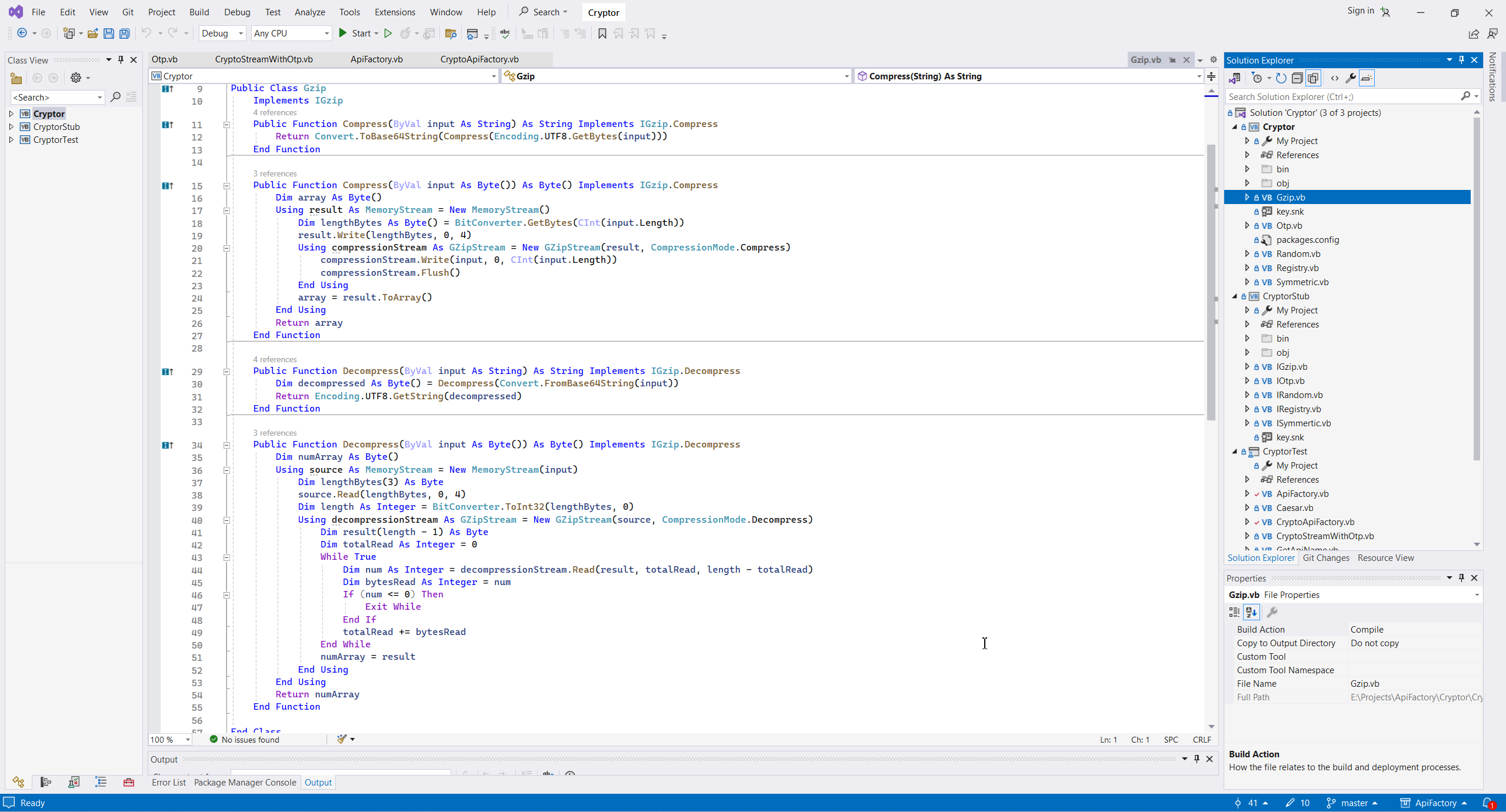This screenshot has width=1506, height=812.
Task: Switch to the CryptoApiFactory.vb editor tab
Action: 479,59
